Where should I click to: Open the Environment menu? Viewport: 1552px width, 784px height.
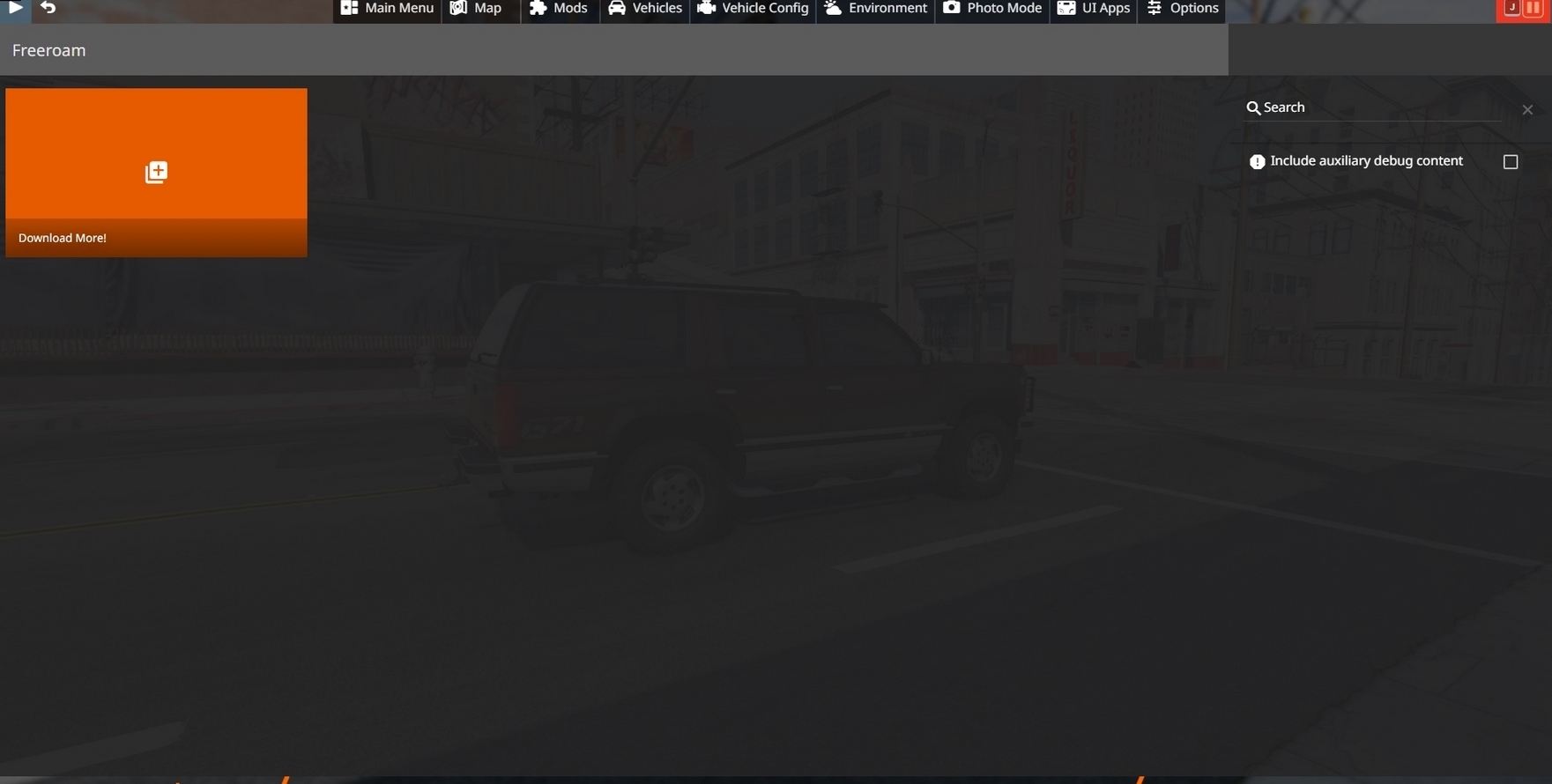click(875, 9)
